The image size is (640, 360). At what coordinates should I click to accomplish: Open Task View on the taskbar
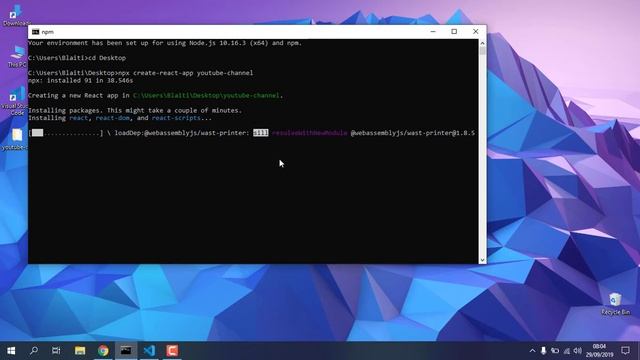pyautogui.click(x=56, y=351)
